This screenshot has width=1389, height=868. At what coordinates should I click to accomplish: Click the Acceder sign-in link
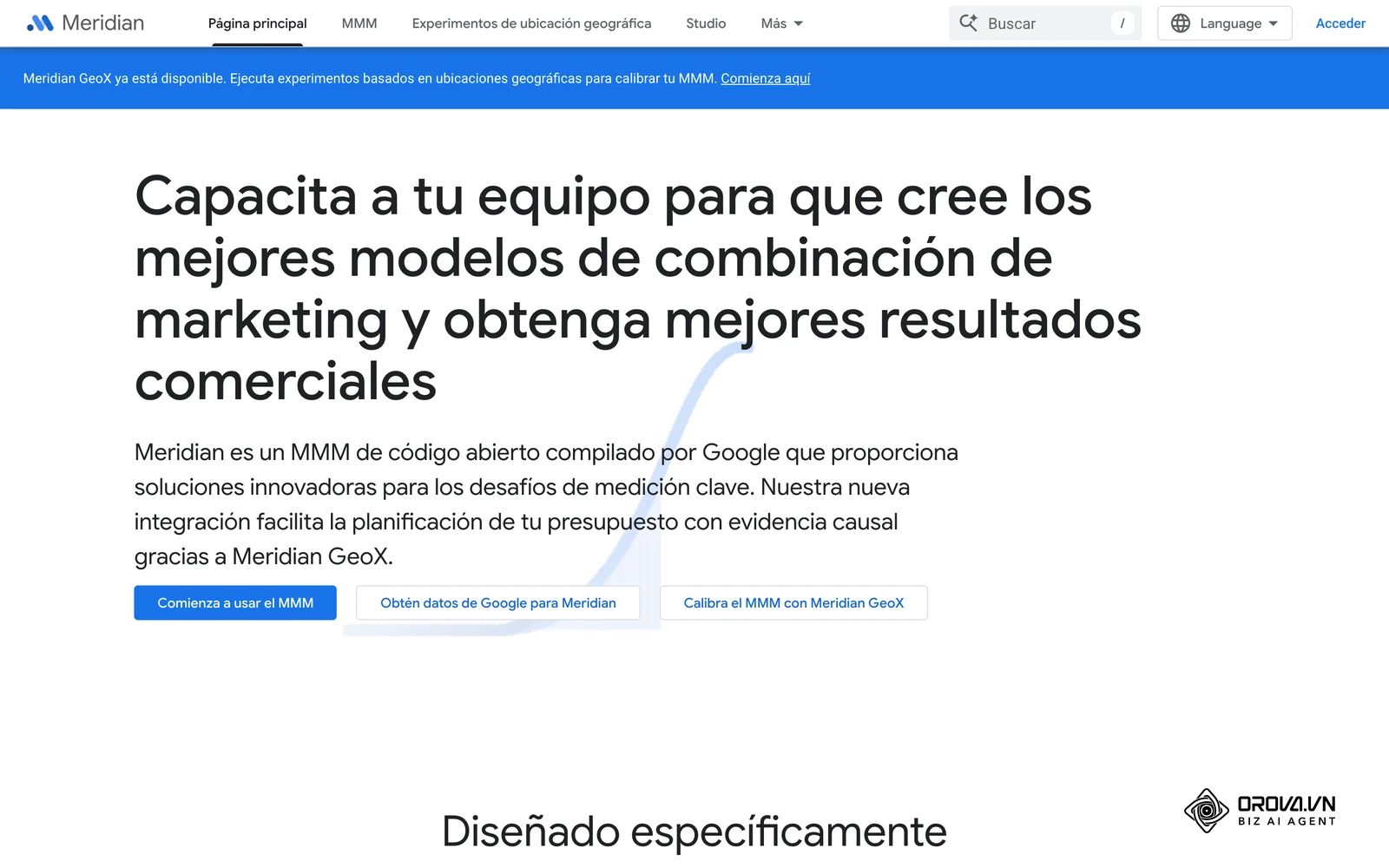pos(1340,23)
